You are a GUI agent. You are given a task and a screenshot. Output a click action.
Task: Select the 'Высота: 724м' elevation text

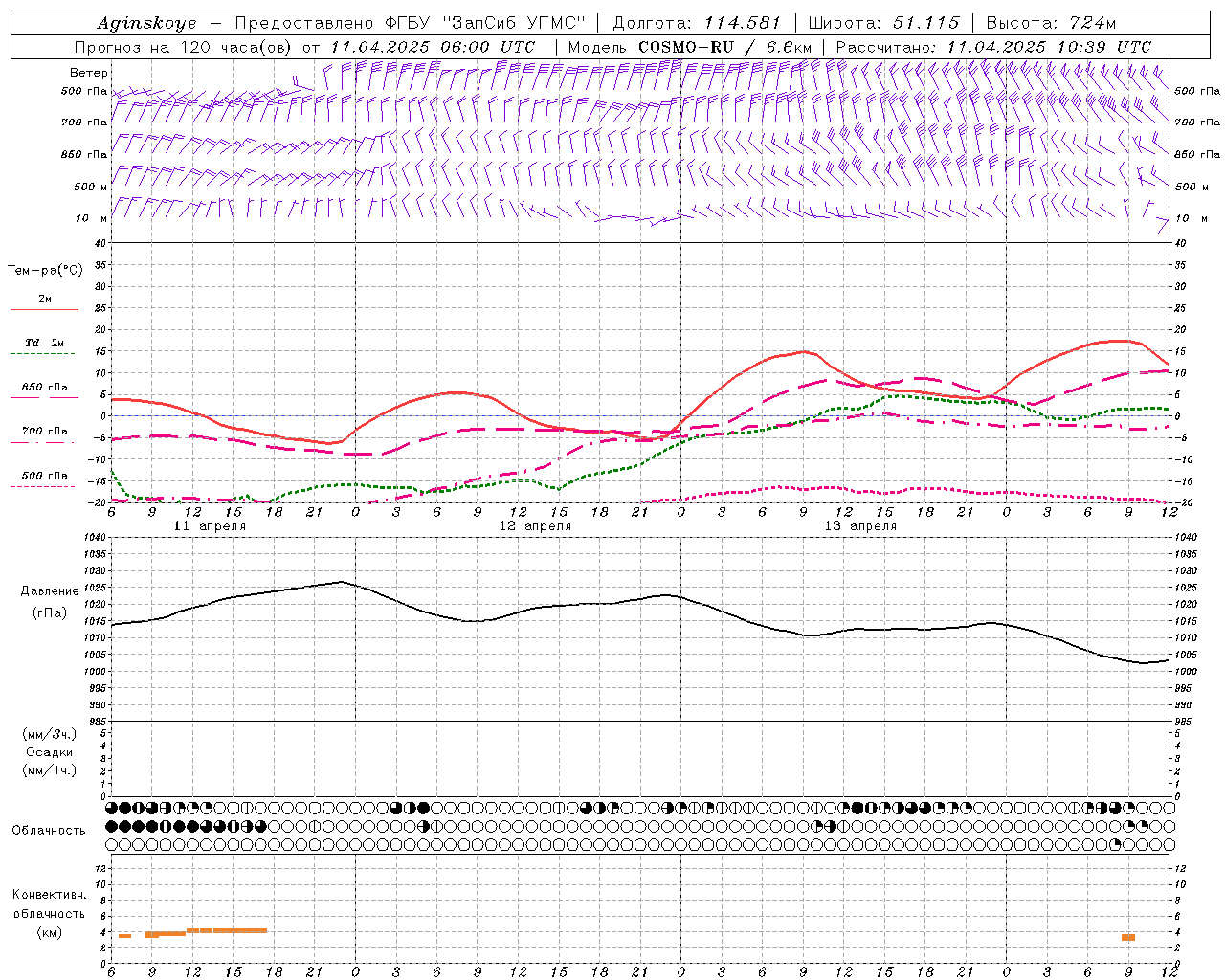click(x=1051, y=23)
